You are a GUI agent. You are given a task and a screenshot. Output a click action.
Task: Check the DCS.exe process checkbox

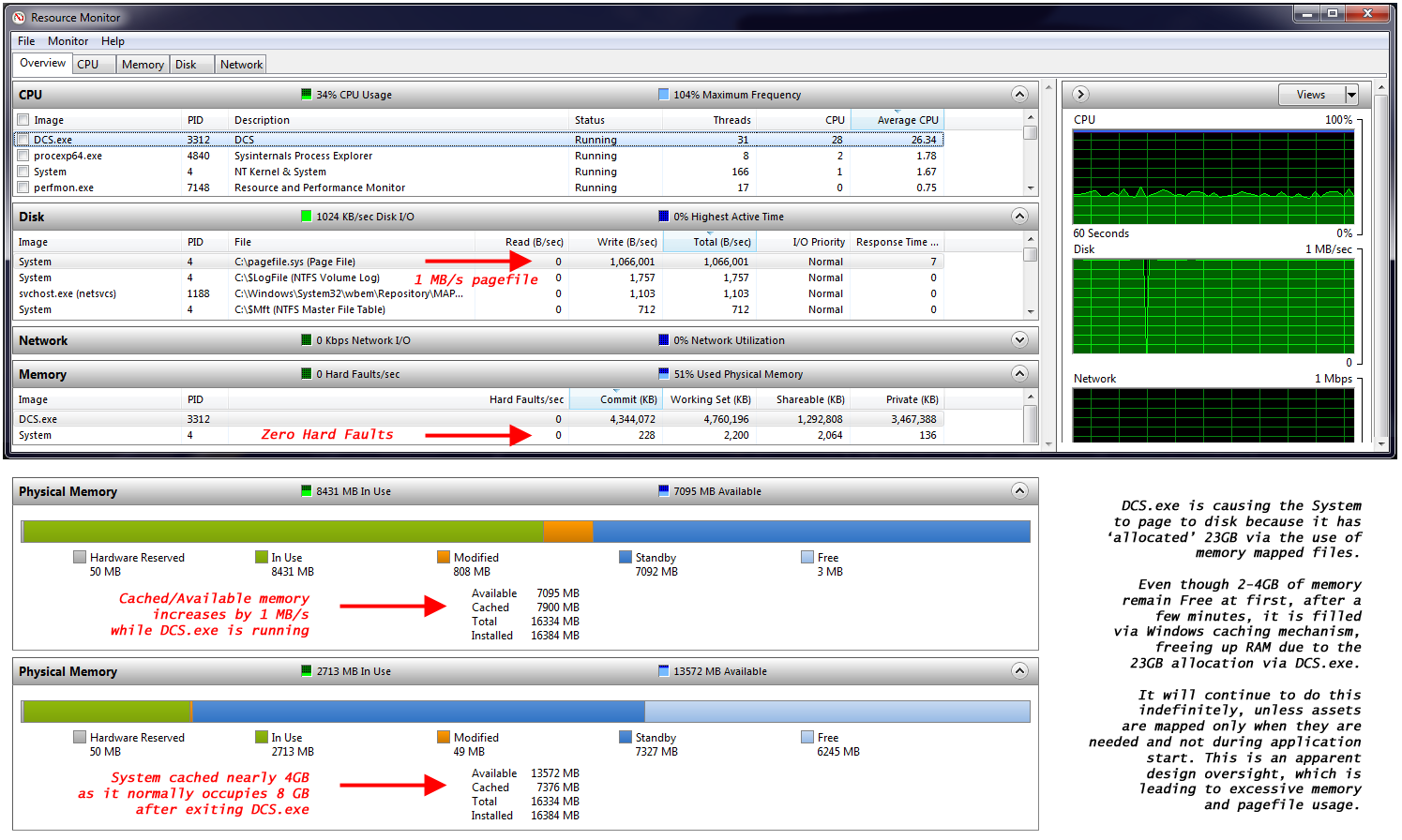(23, 140)
